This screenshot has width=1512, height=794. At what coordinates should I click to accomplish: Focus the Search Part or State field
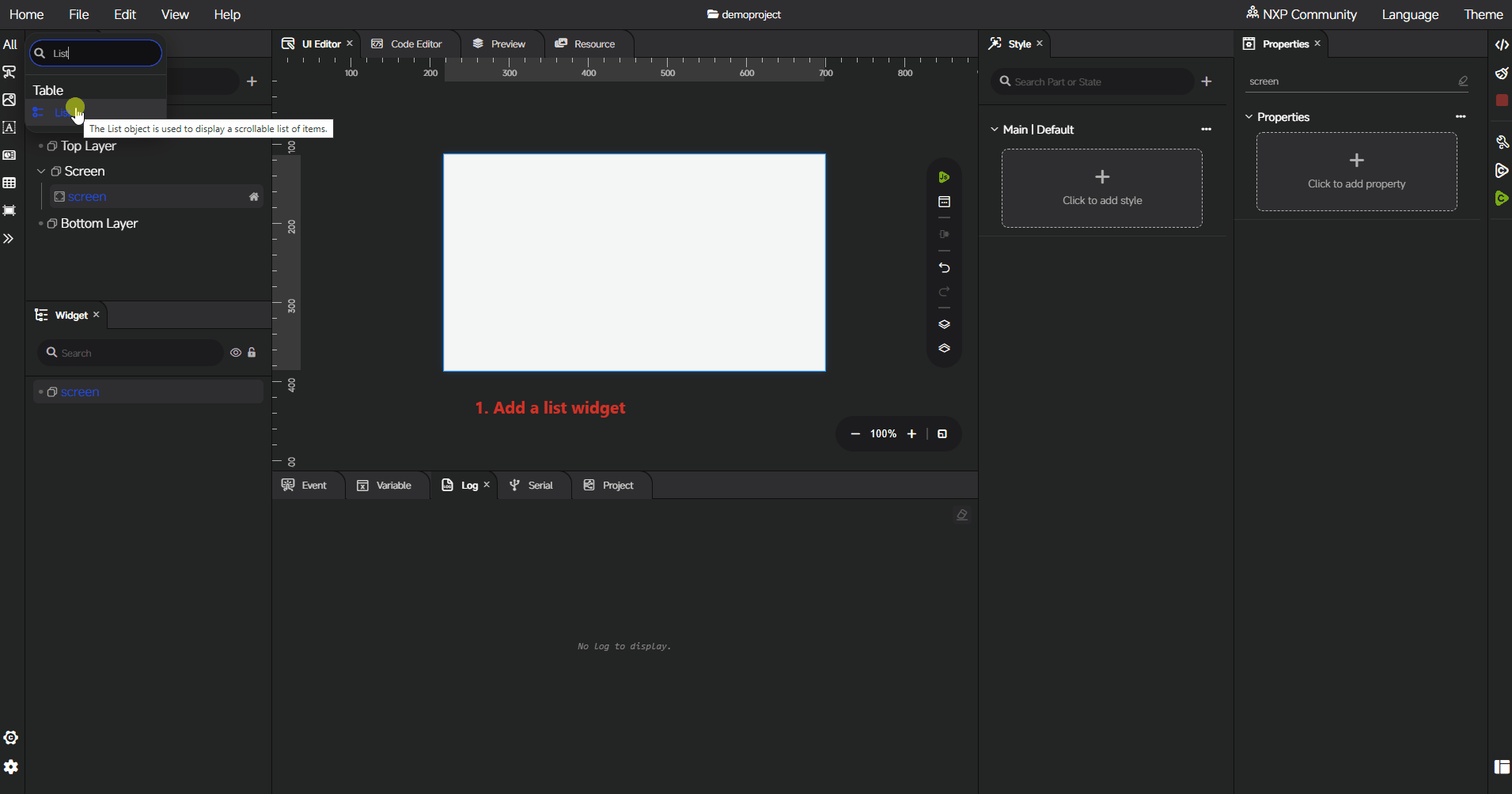coord(1092,81)
